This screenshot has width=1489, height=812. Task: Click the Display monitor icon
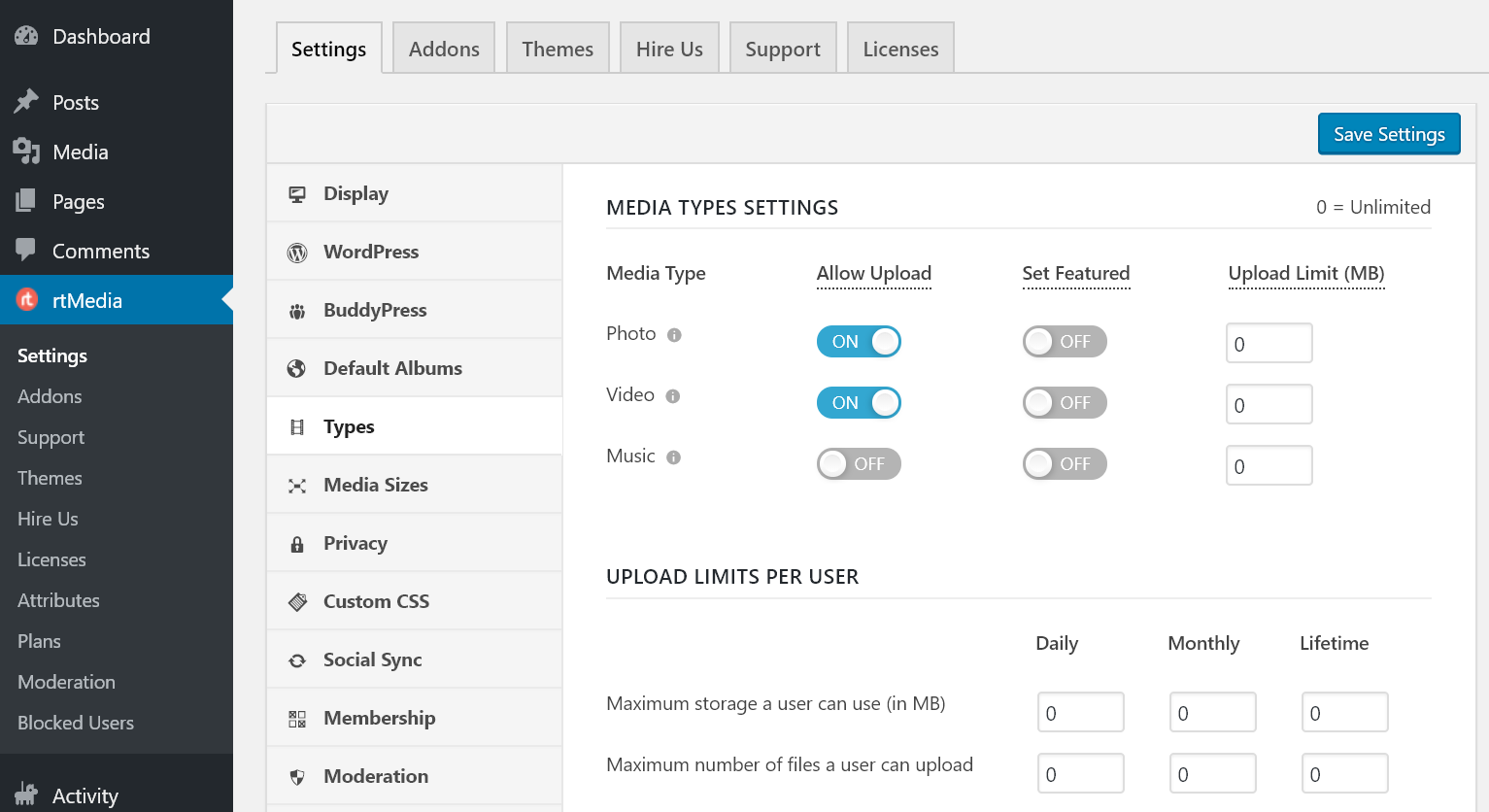click(296, 193)
